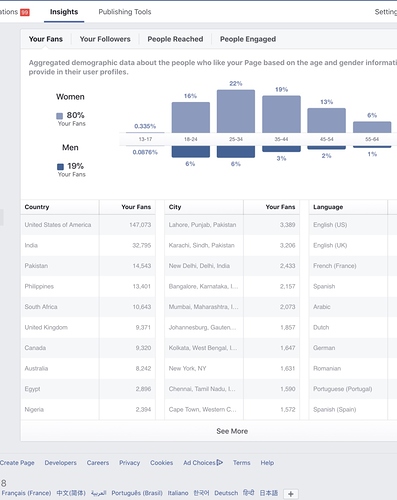
Task: Click the Women 18-24 bar showing 16%
Action: tap(191, 117)
